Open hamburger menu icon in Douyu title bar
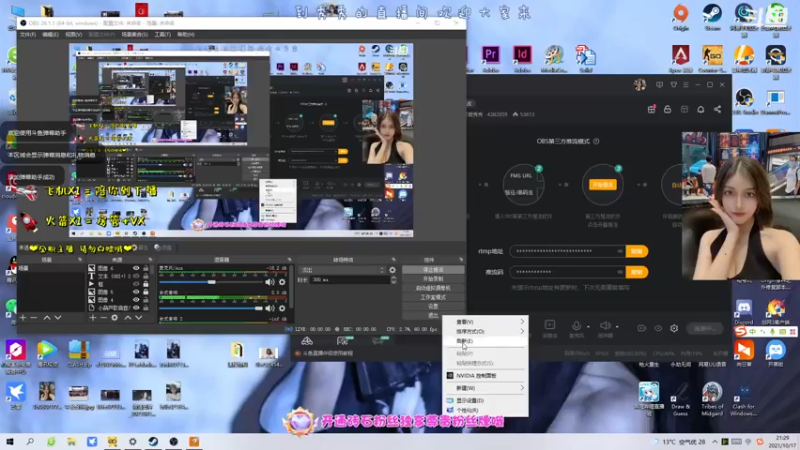This screenshot has height=450, width=800. click(686, 85)
